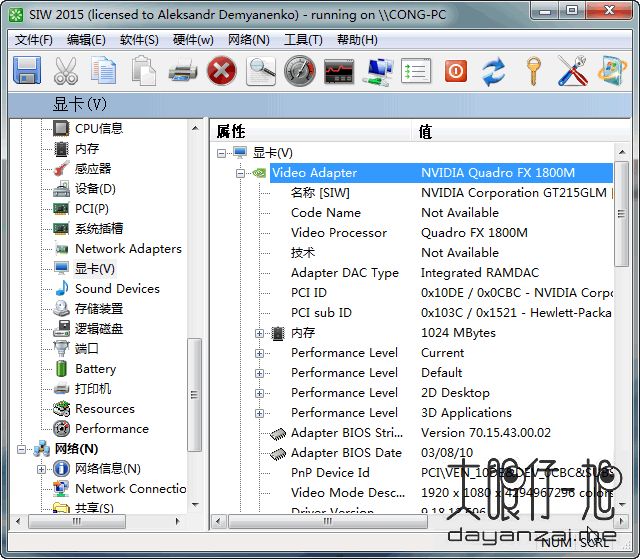Click left tree scroll-up arrow
Screen dimensions: 640x559
click(x=195, y=128)
